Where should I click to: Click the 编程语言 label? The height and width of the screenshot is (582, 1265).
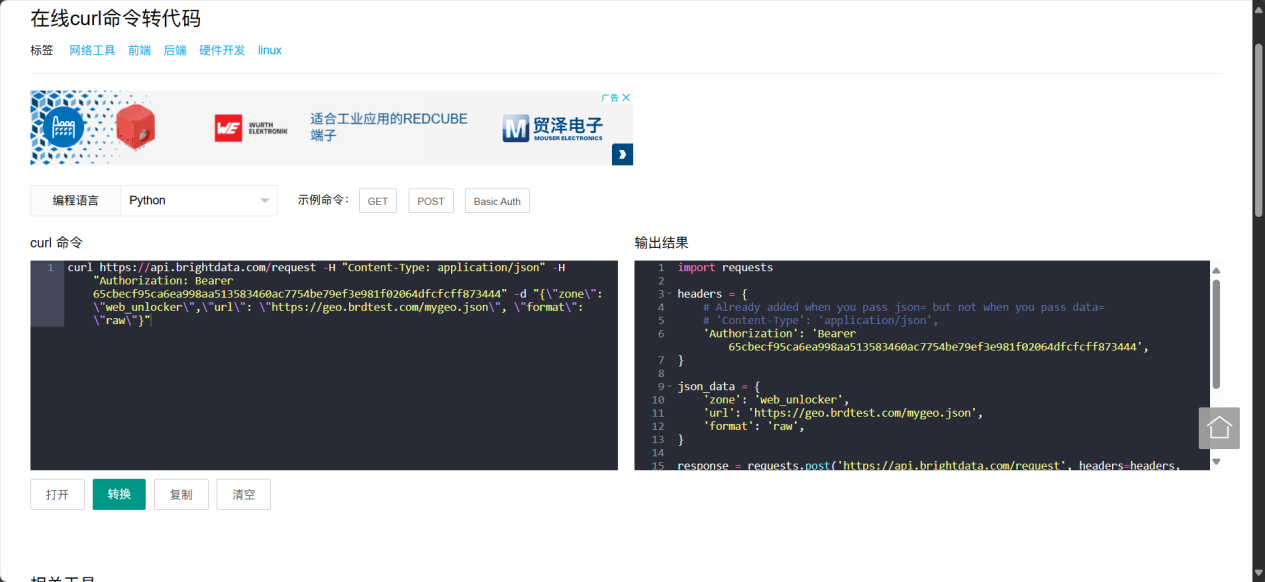click(76, 200)
